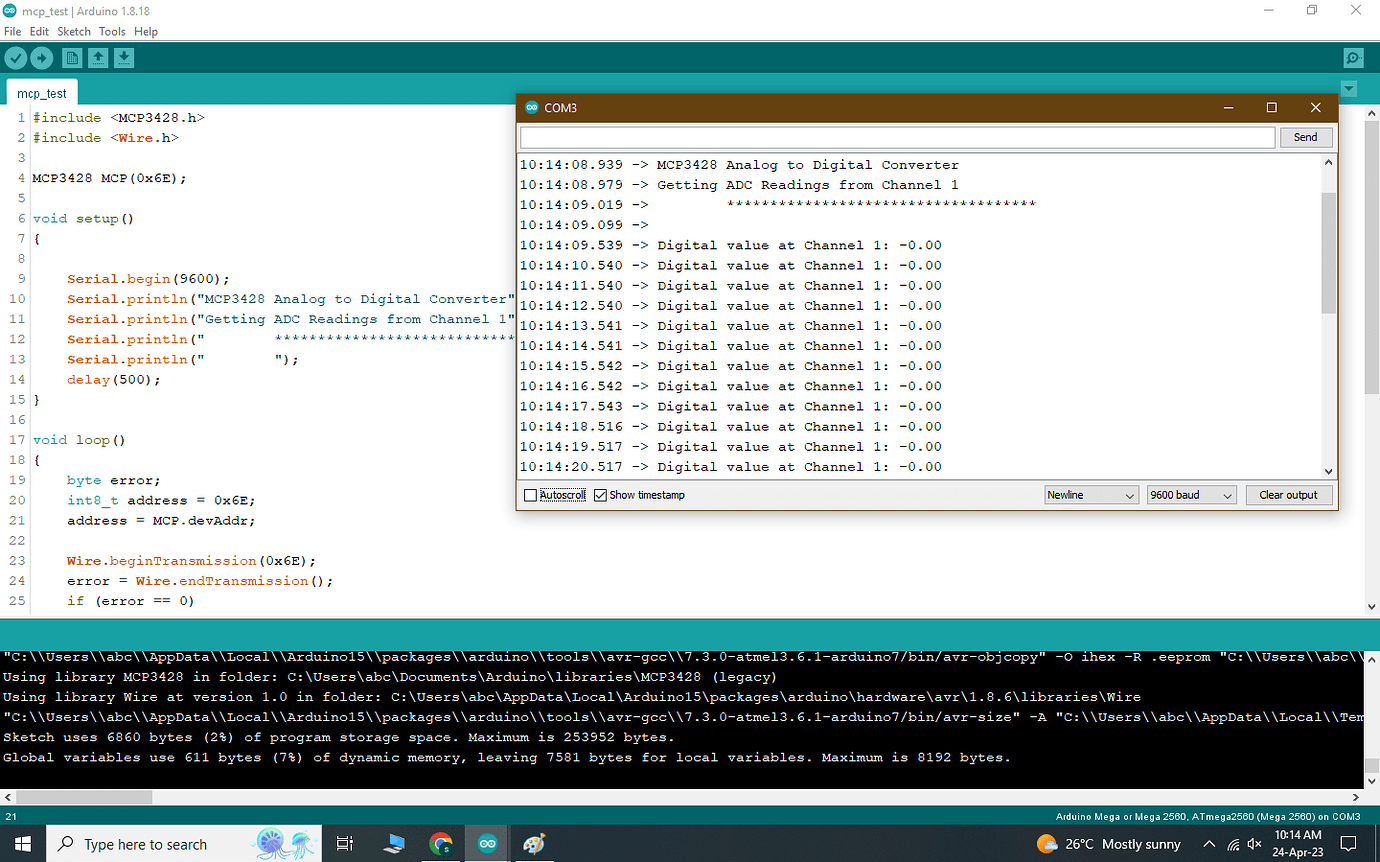Create a new sketch with the New icon
The image size is (1380, 862).
(x=71, y=57)
